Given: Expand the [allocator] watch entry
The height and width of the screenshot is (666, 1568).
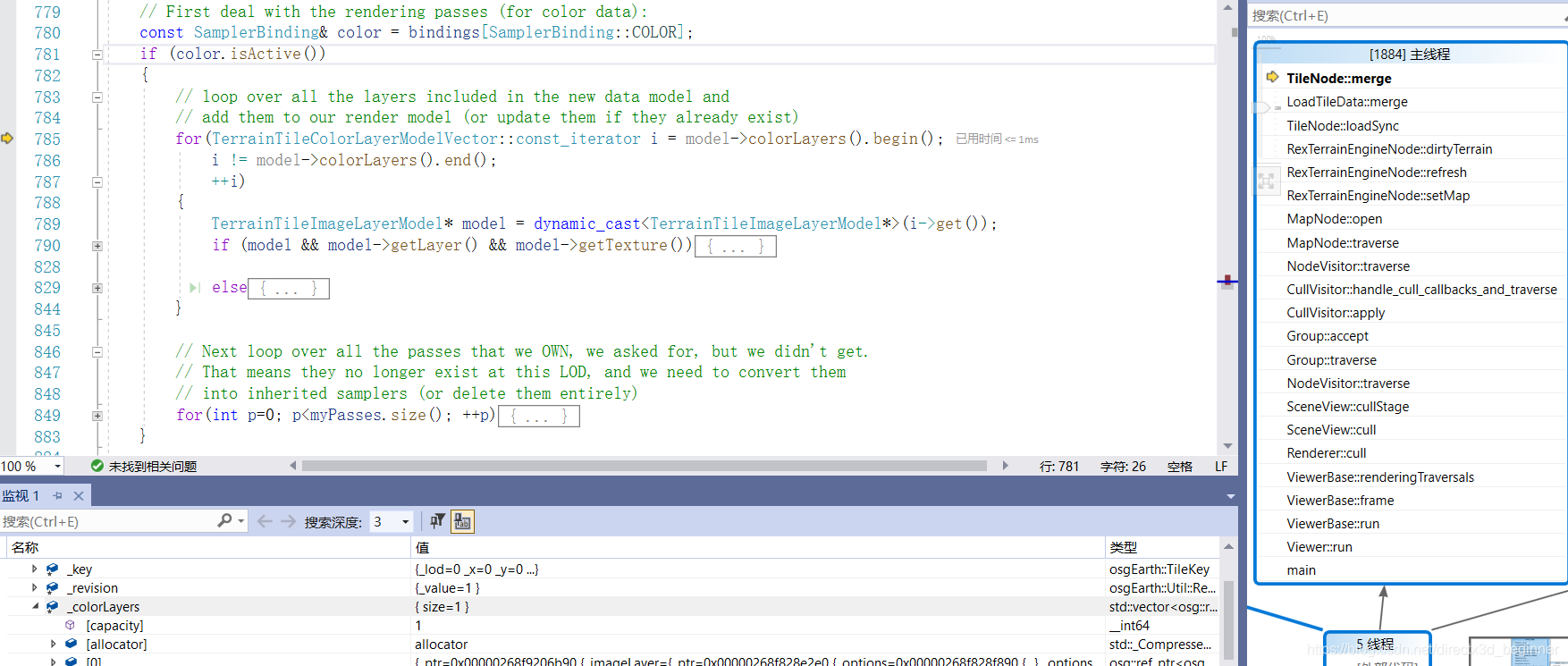Looking at the screenshot, I should [x=53, y=644].
